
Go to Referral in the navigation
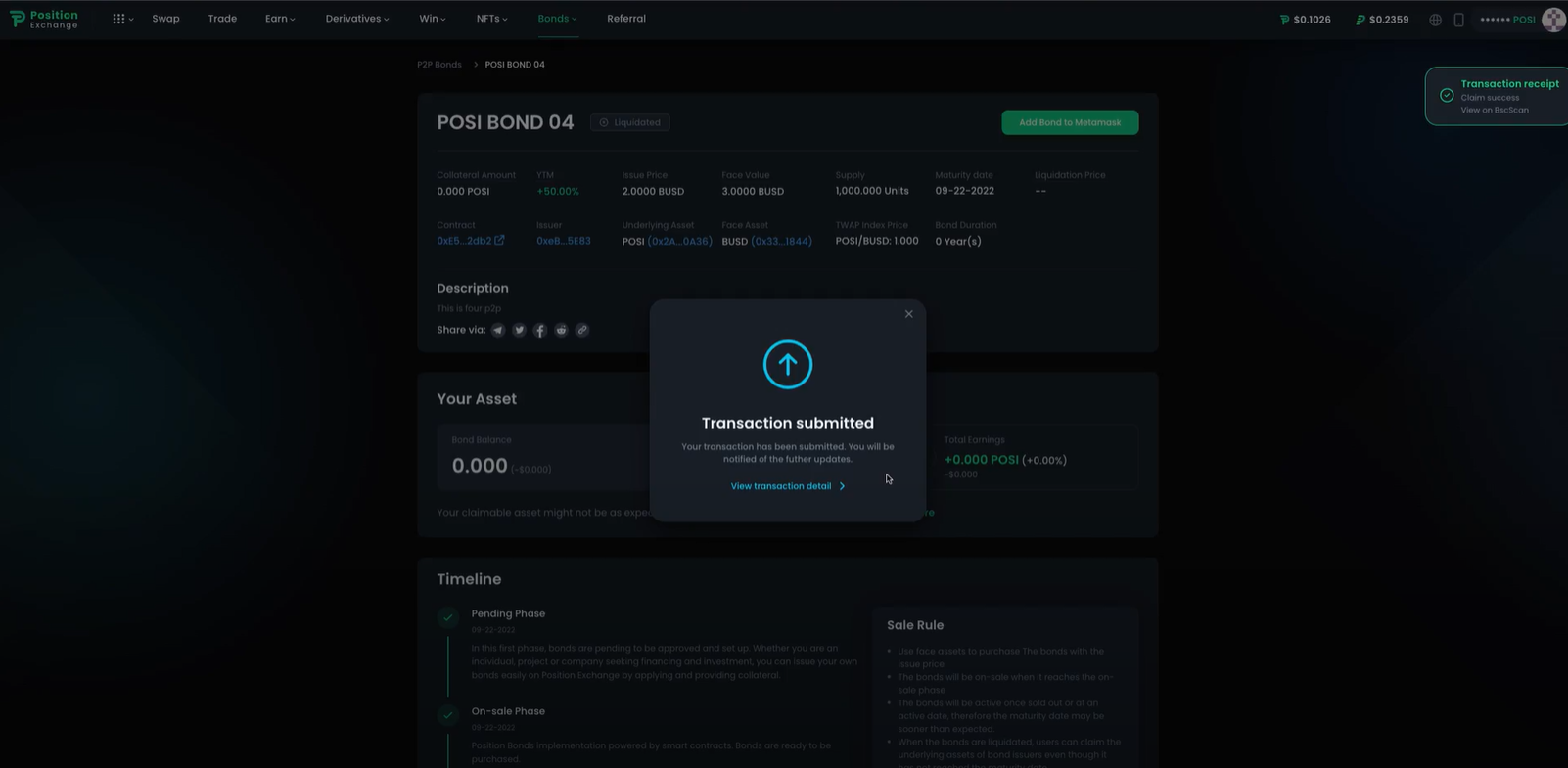click(625, 19)
